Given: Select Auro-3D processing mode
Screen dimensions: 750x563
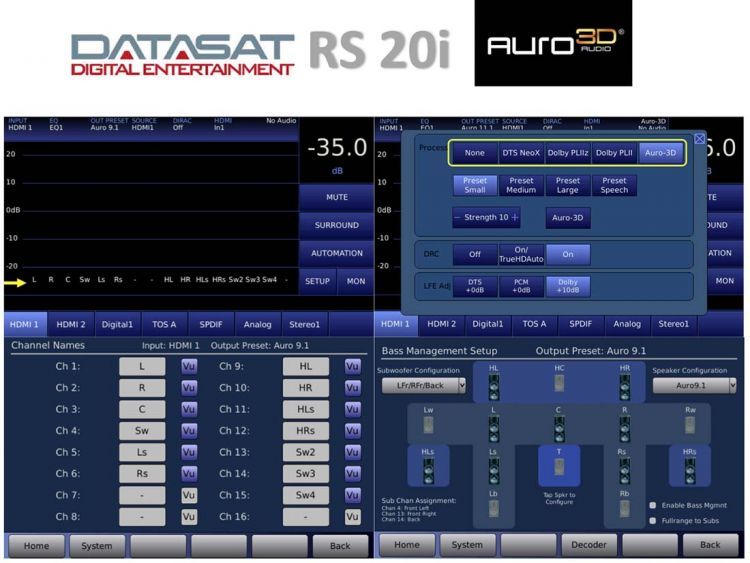Looking at the screenshot, I should point(661,153).
